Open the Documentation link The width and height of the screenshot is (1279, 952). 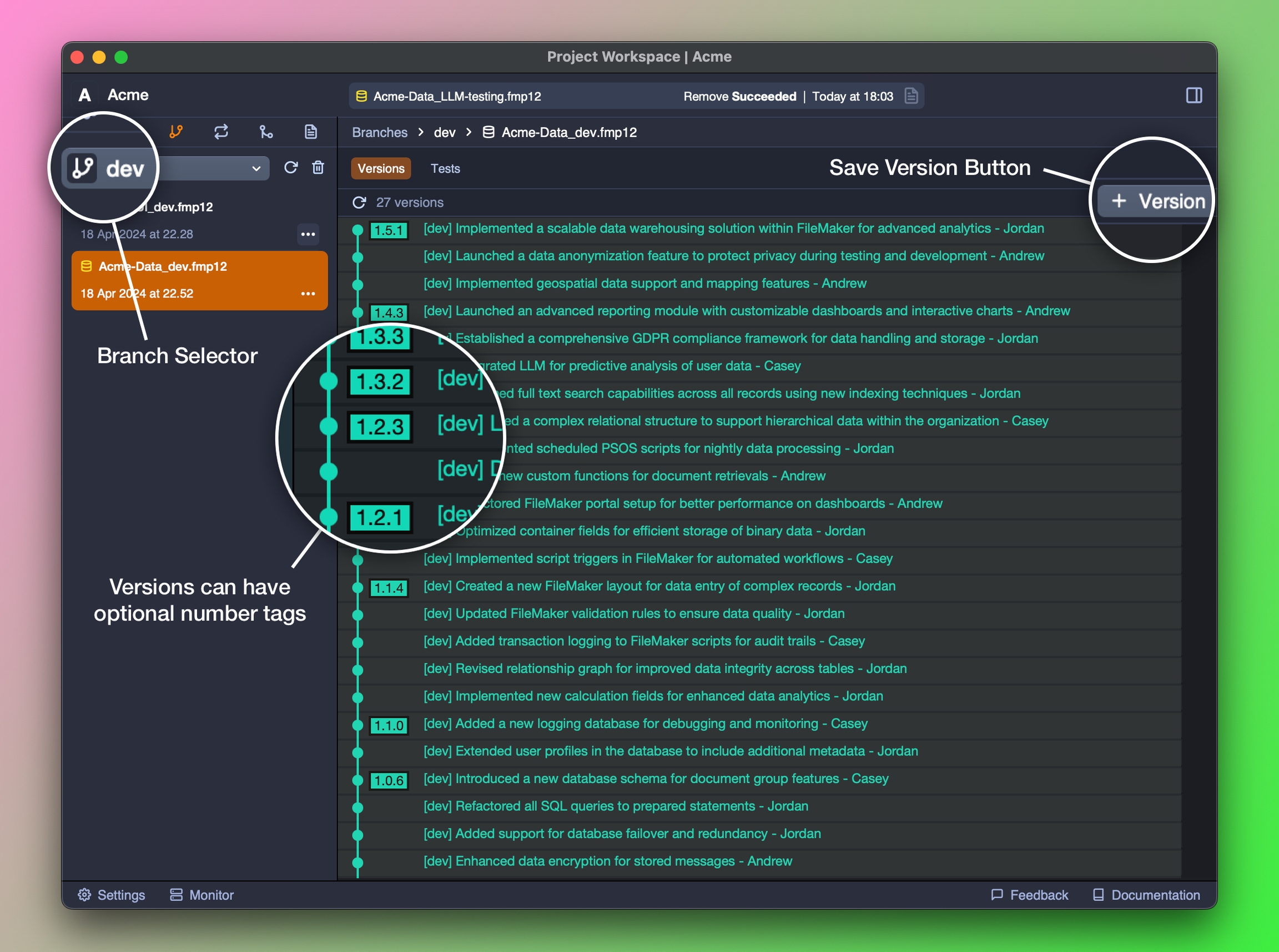click(1146, 894)
